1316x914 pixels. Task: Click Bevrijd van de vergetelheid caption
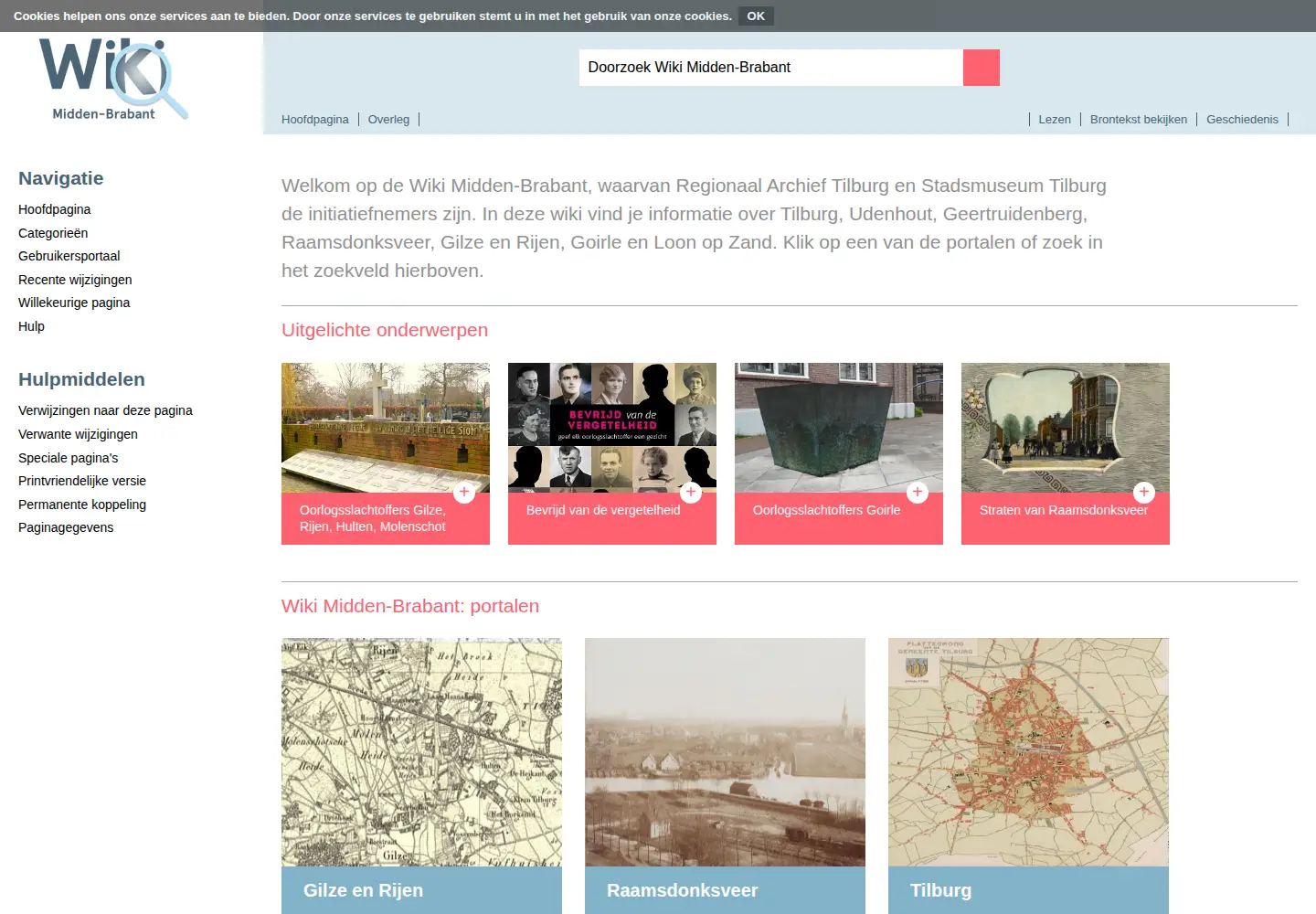click(603, 510)
